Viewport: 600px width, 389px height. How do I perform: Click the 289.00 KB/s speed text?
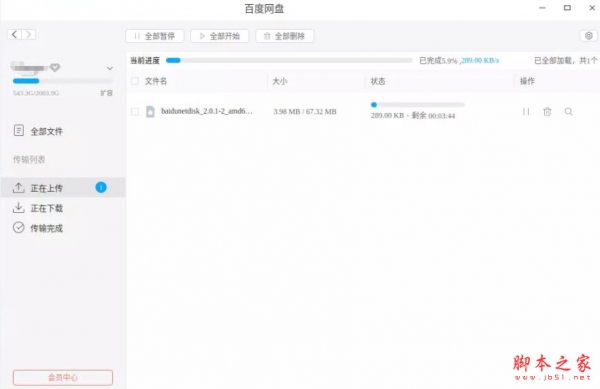point(480,60)
